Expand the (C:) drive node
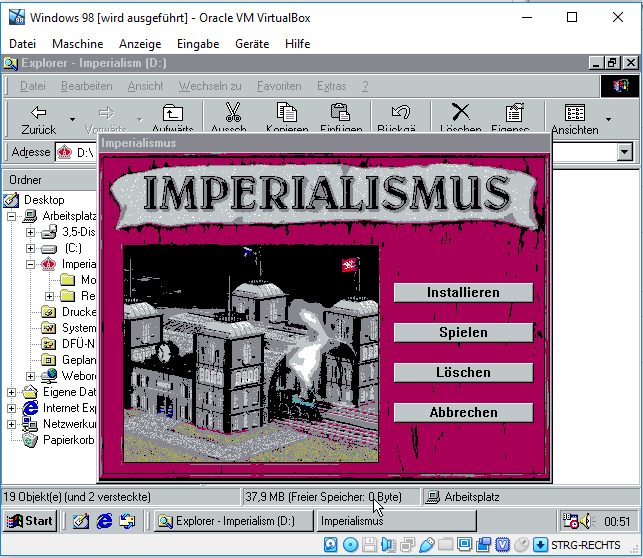 (x=30, y=248)
